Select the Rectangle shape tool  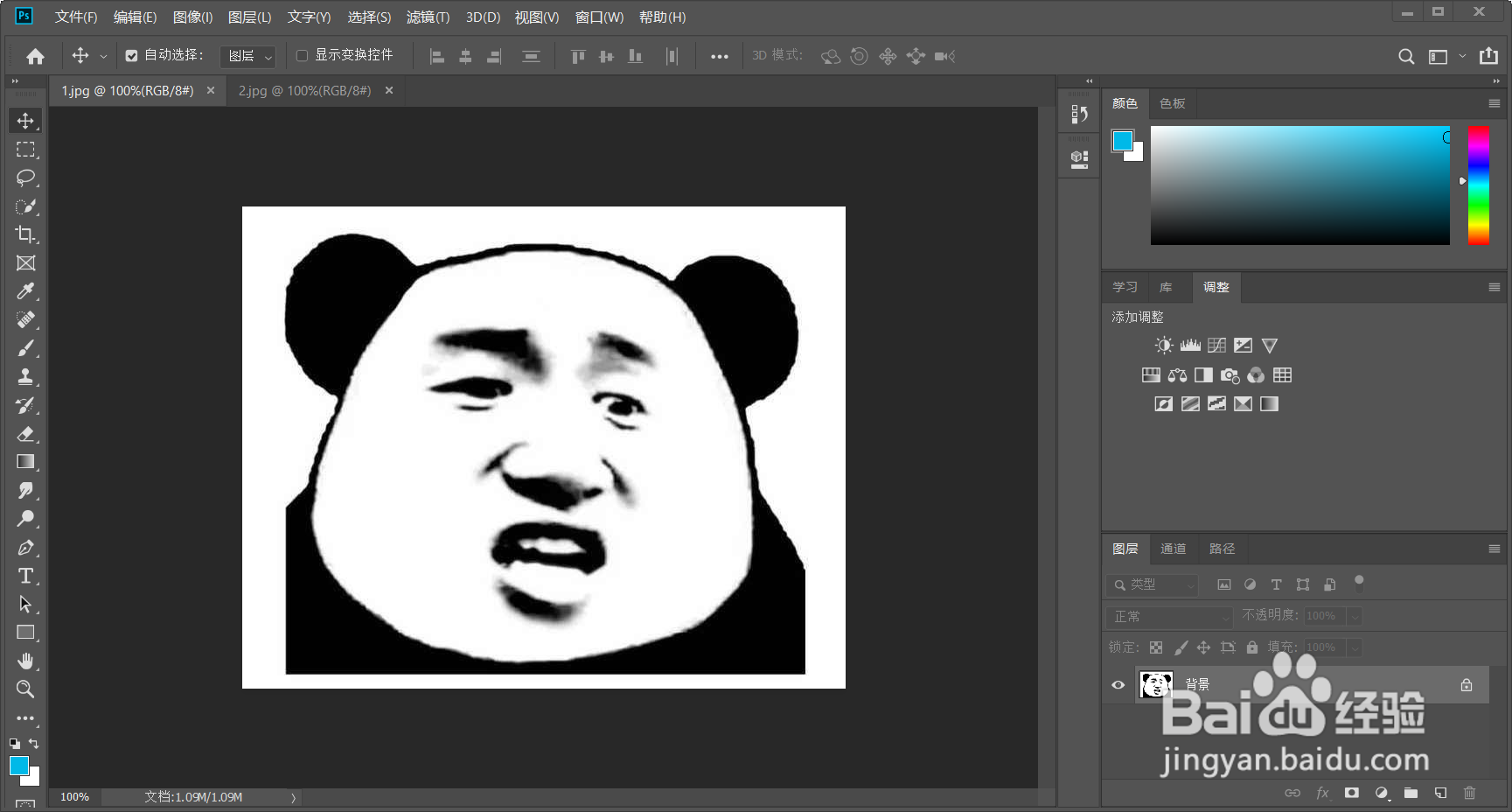point(25,633)
